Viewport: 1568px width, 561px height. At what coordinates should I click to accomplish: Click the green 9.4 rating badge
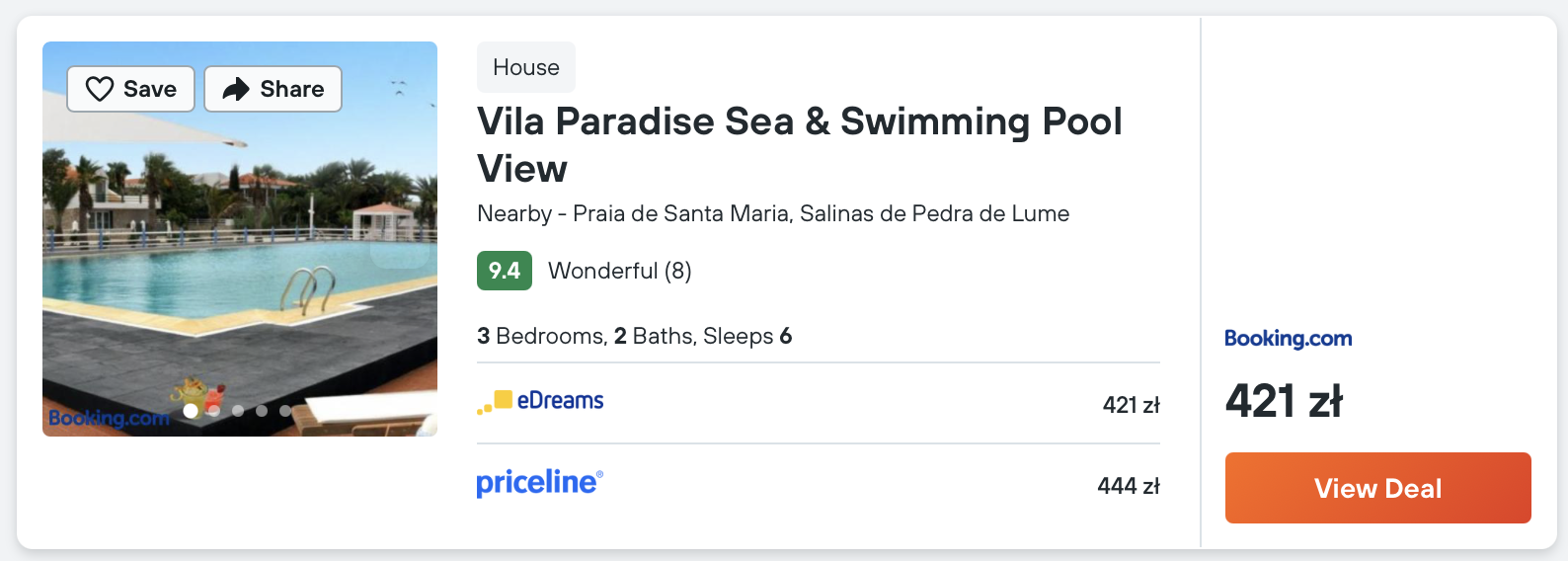(505, 271)
